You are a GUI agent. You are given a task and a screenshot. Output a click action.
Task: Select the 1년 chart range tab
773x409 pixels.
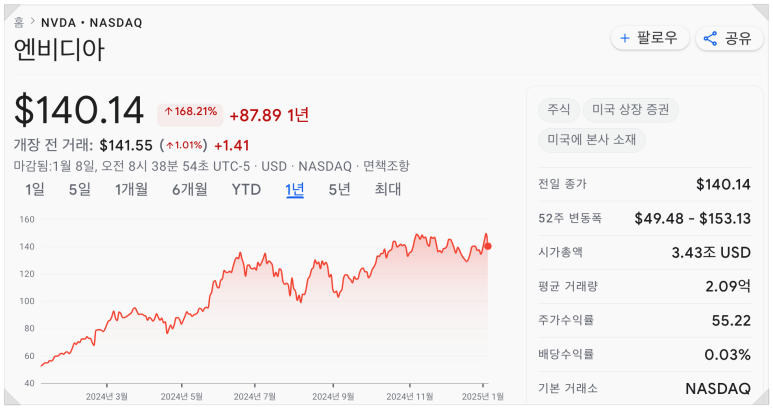tap(295, 189)
